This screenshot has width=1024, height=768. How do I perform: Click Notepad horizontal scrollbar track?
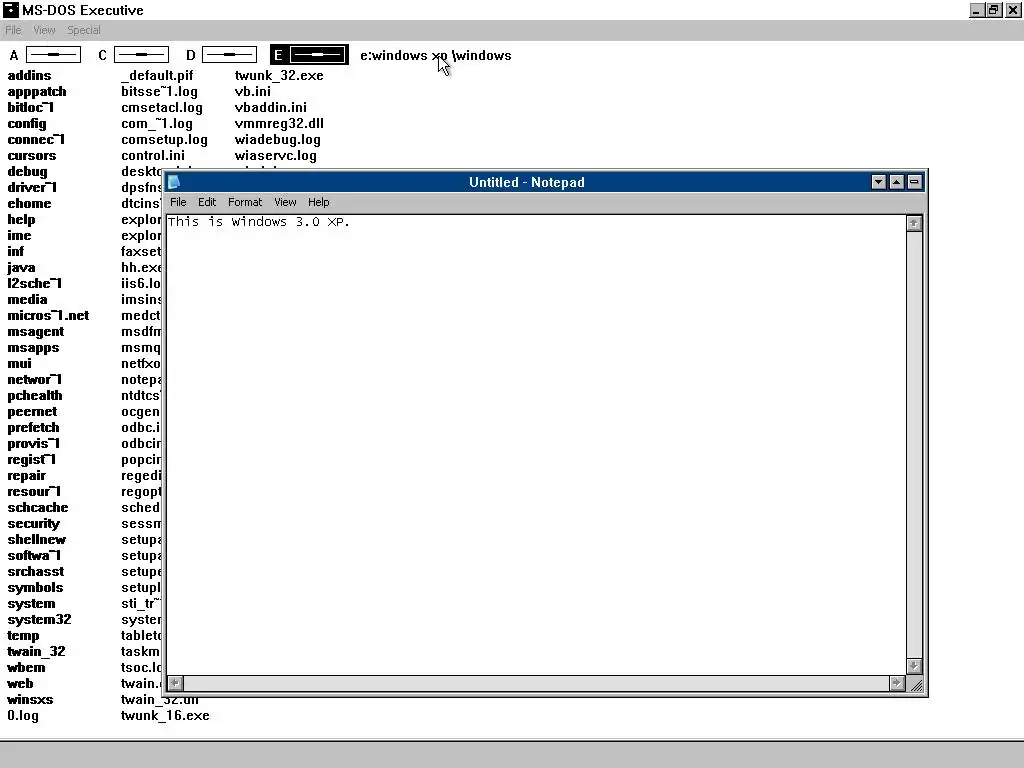click(536, 683)
